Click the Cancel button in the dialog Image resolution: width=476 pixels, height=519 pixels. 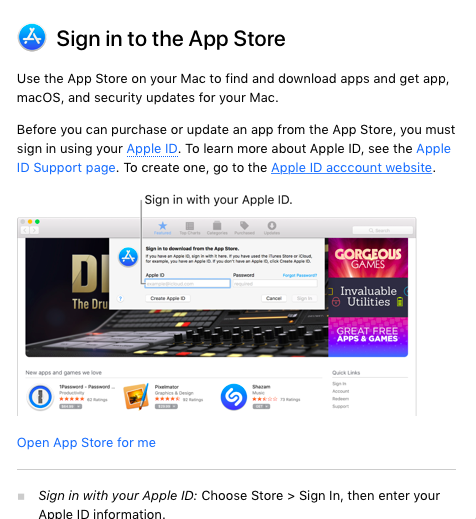pos(274,298)
